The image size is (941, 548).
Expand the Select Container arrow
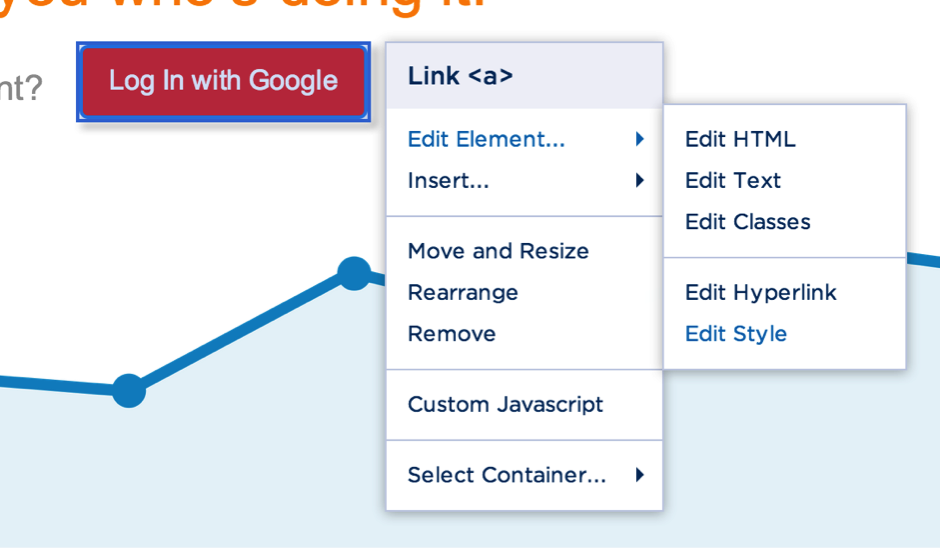(639, 475)
